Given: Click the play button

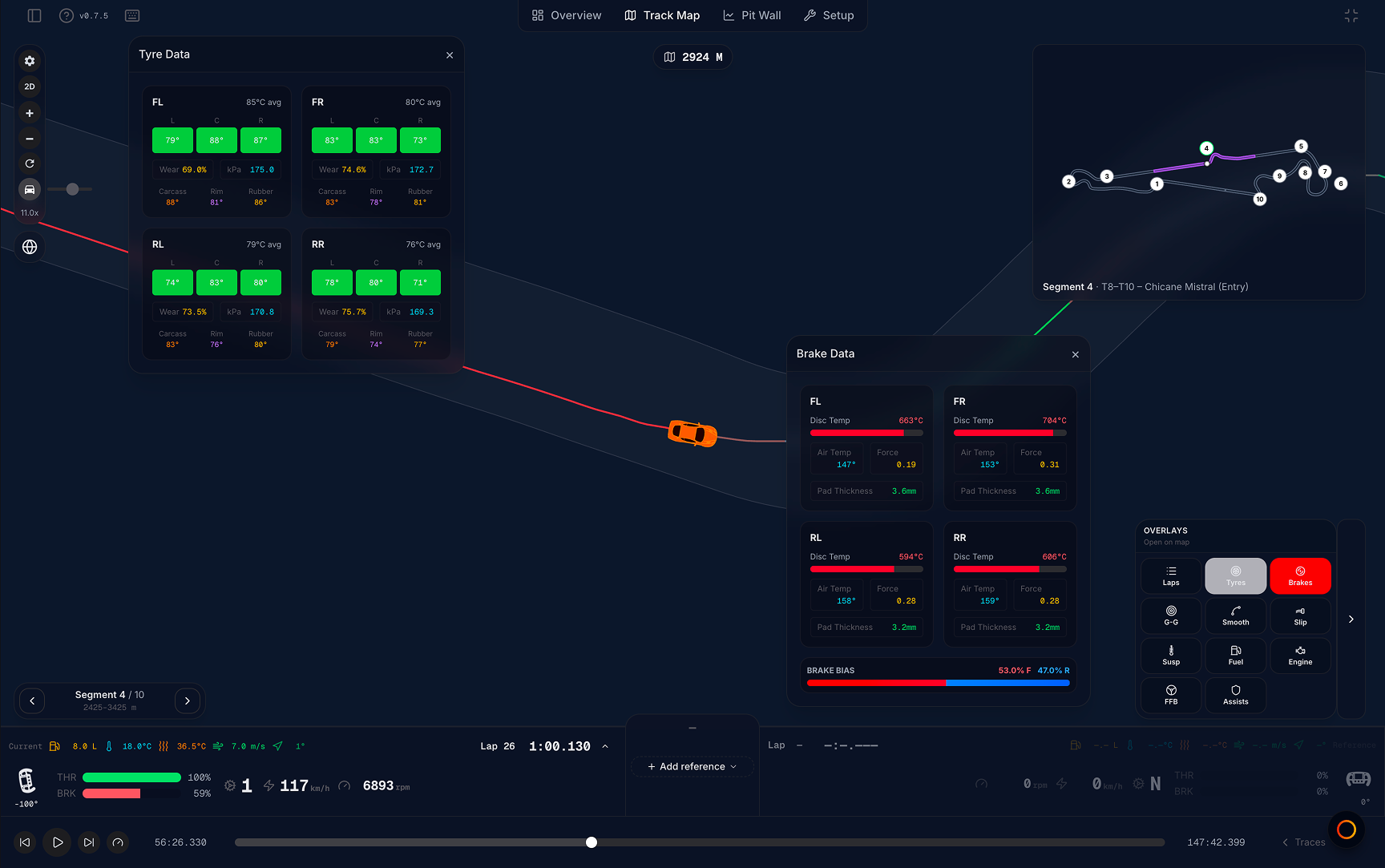Looking at the screenshot, I should (58, 842).
